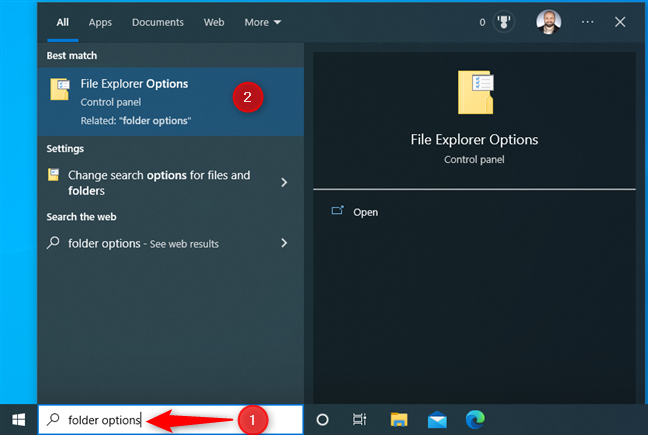Image resolution: width=648 pixels, height=435 pixels.
Task: Open the Mail app from taskbar
Action: point(437,420)
